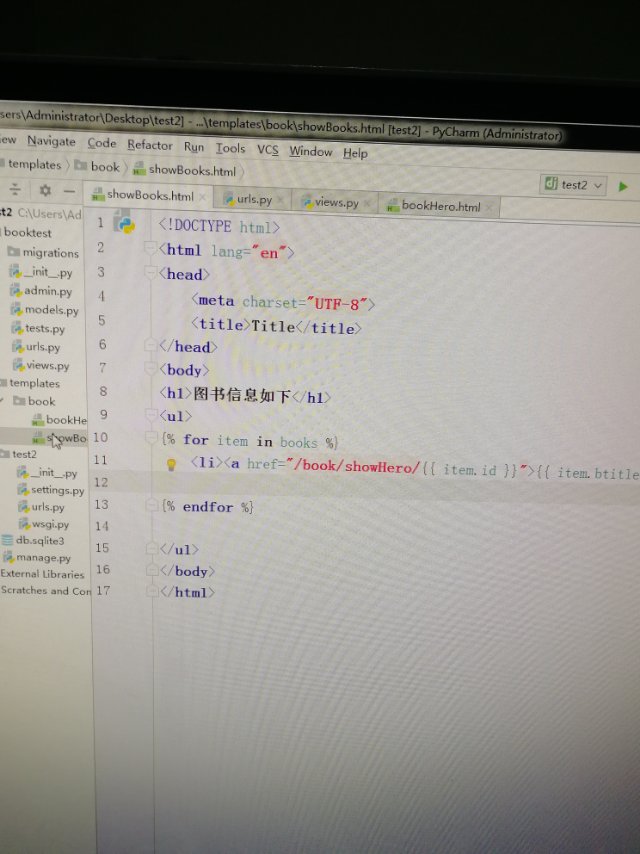Click line number 12 in gutter
Image resolution: width=640 pixels, height=854 pixels.
click(x=101, y=483)
